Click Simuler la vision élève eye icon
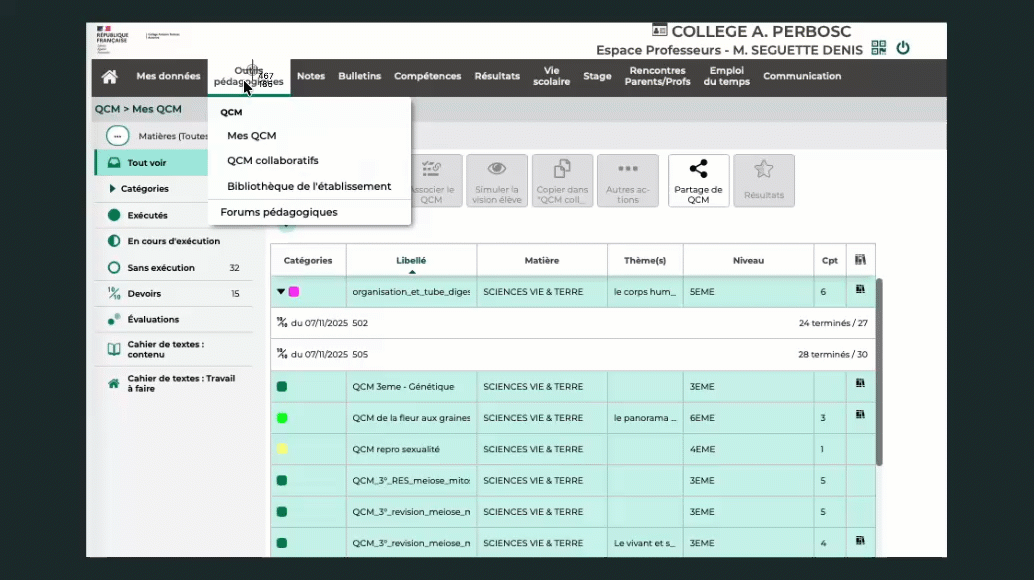 (497, 181)
